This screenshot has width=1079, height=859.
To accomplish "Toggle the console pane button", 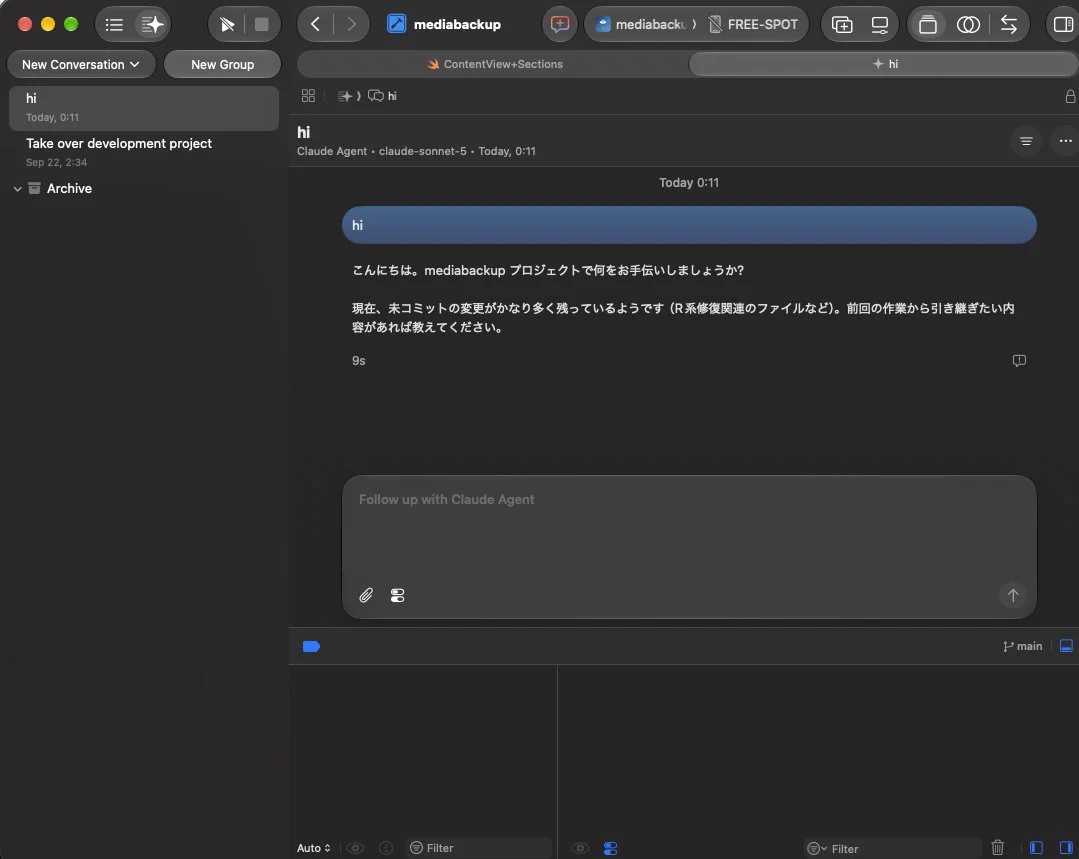I will (1066, 848).
